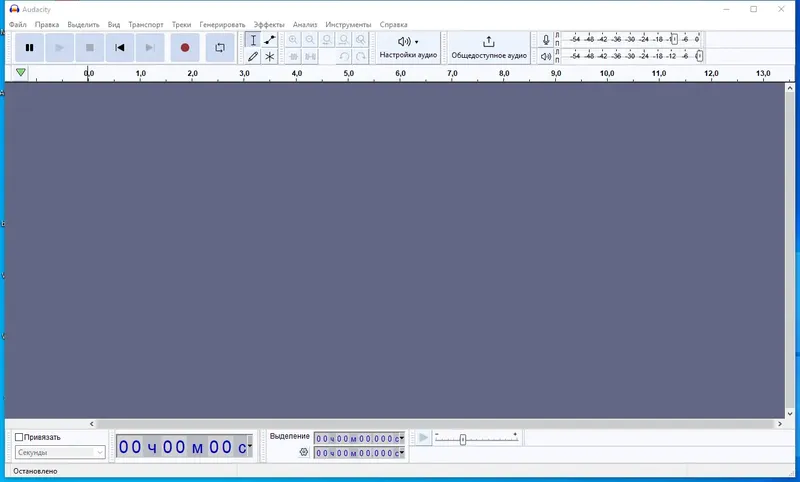Open the Справка menu
The image size is (800, 482).
pos(393,24)
